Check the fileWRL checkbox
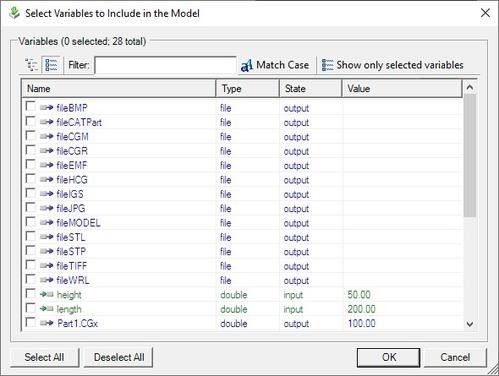The image size is (499, 376). pos(30,279)
